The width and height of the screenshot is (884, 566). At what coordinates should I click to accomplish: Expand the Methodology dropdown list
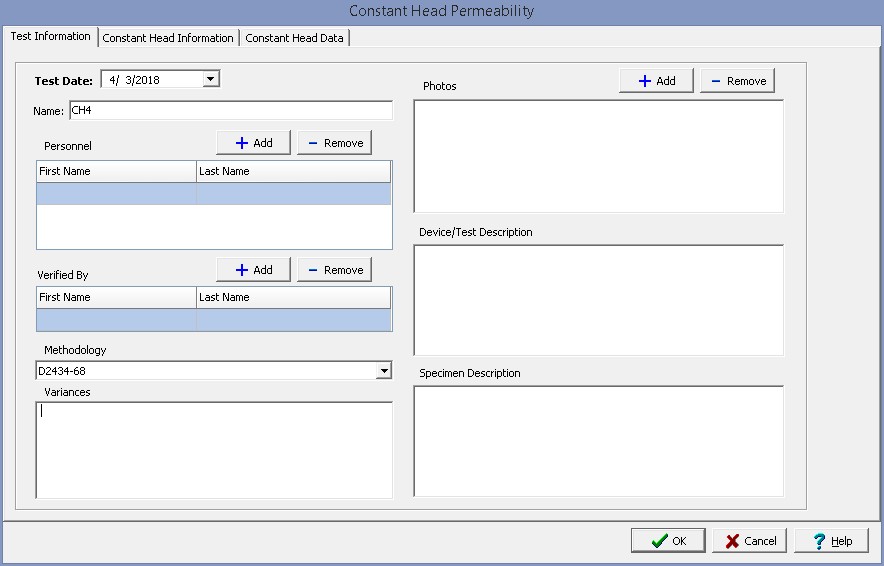(x=383, y=371)
